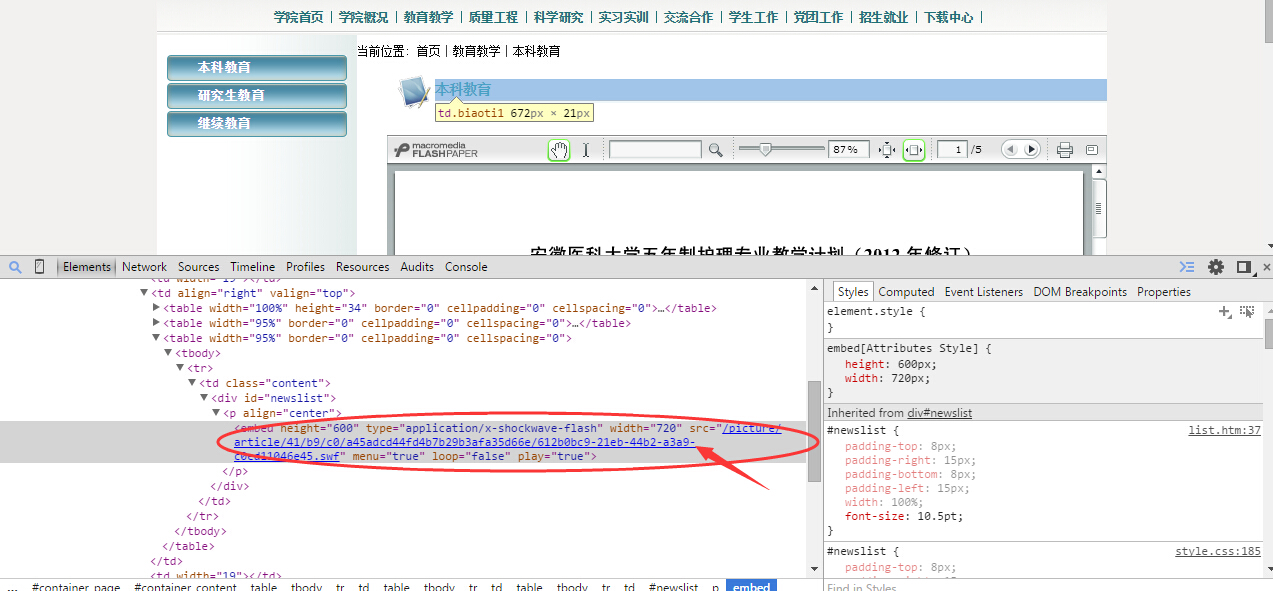
Task: Collapse the td class content node
Action: 192,383
